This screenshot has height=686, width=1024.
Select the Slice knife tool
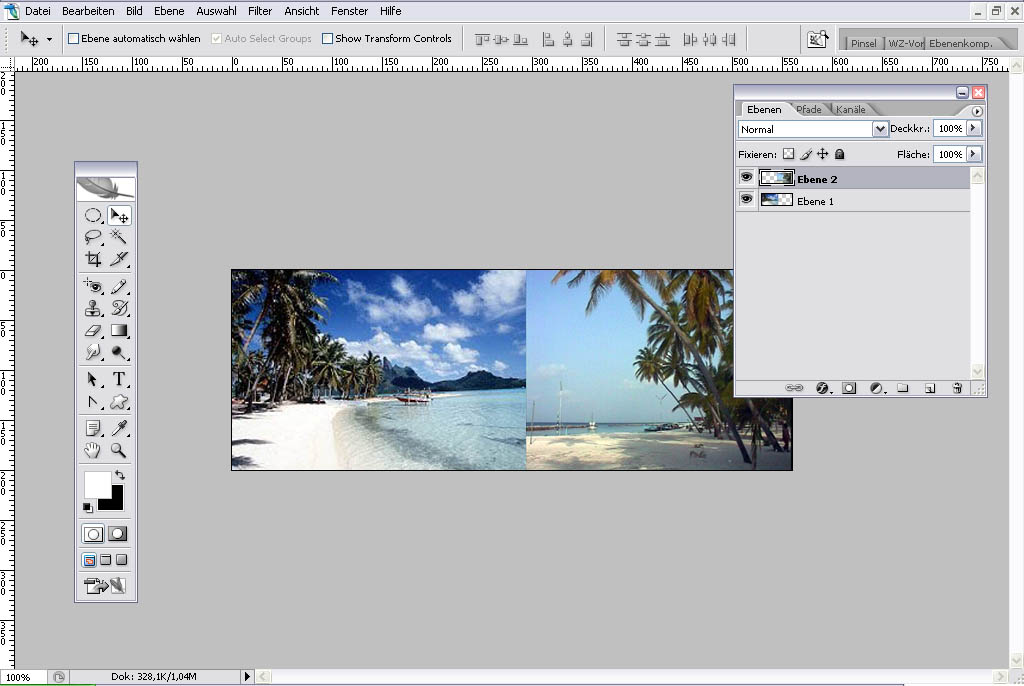[x=119, y=259]
